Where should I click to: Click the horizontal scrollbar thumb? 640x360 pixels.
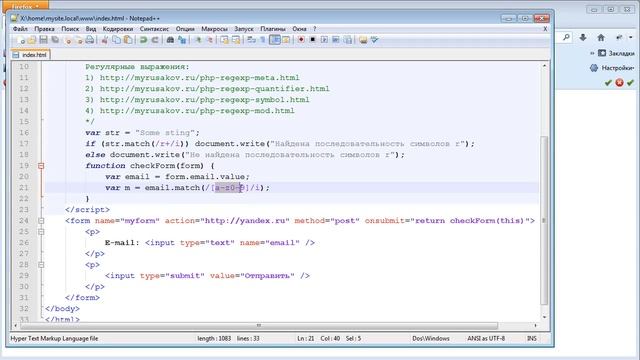[259, 325]
